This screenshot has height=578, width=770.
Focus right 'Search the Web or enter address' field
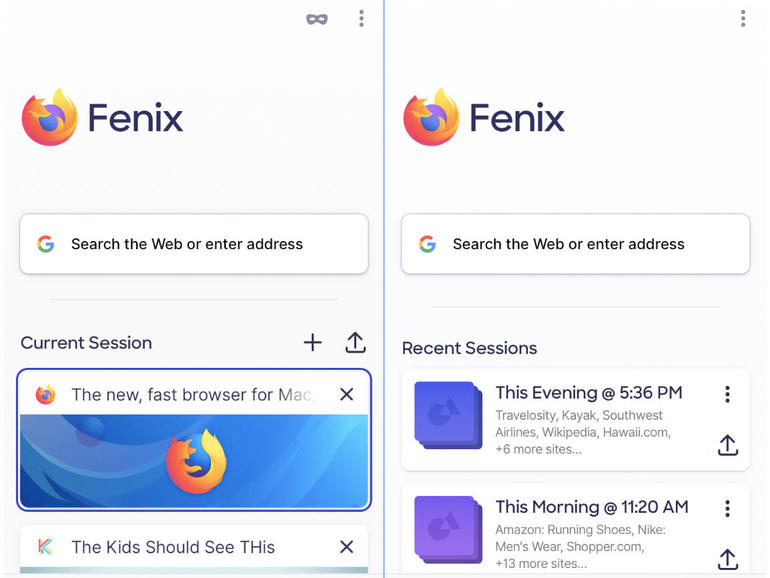[x=576, y=244]
